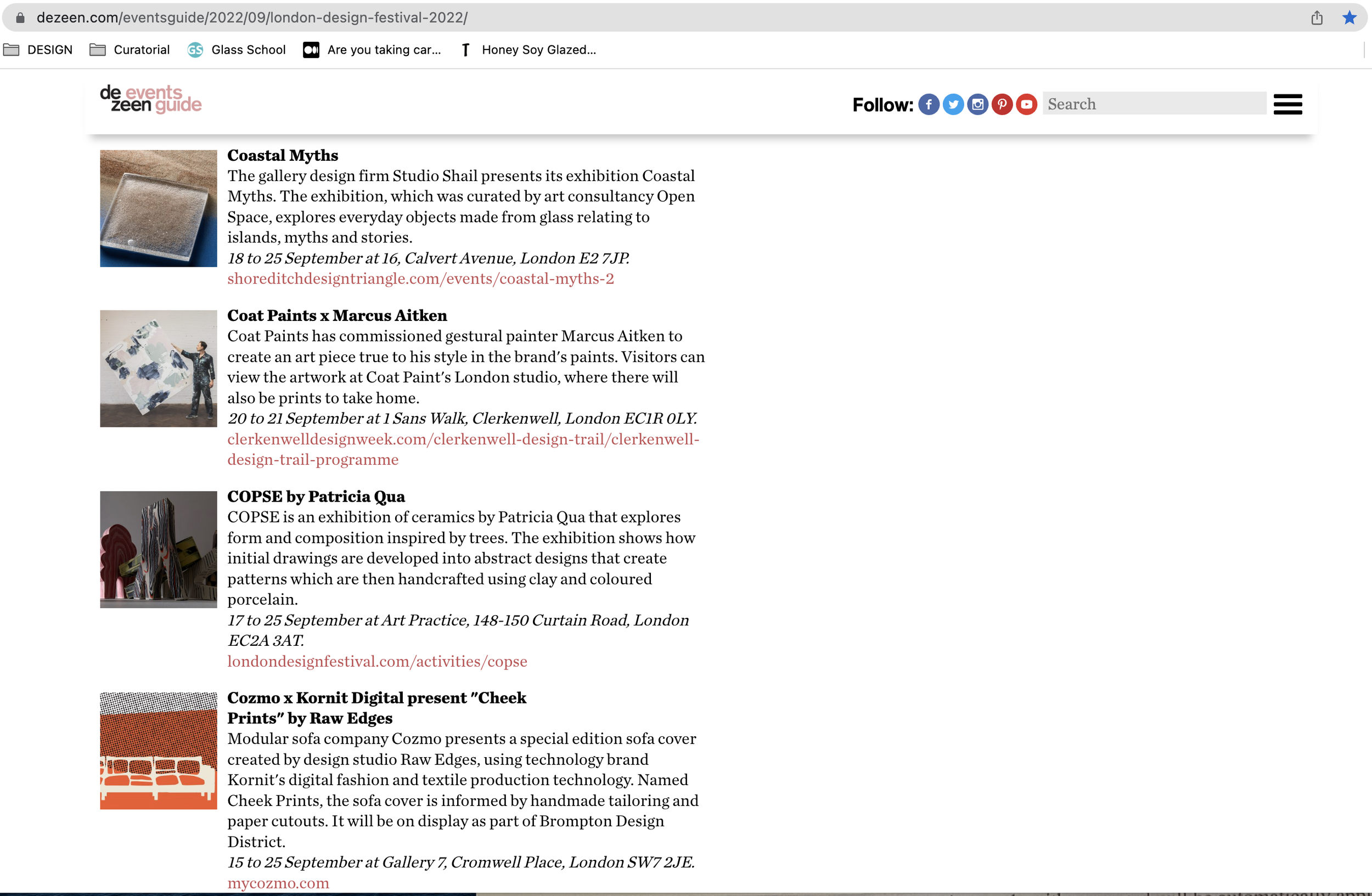Open the Glass School bookmark
This screenshot has width=1372, height=896.
coord(237,50)
